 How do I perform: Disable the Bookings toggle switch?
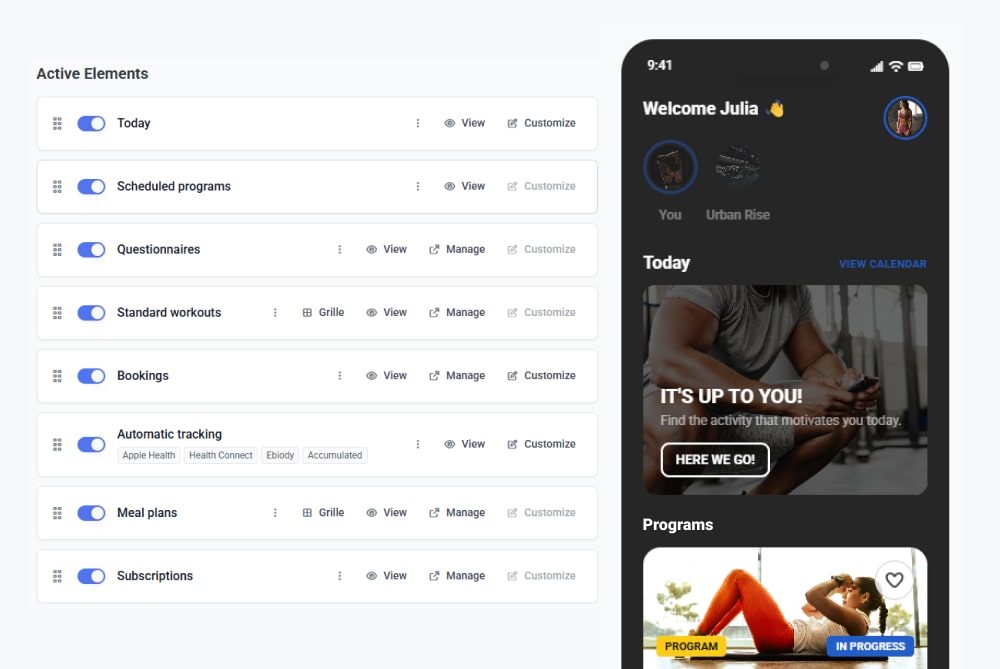tap(91, 376)
